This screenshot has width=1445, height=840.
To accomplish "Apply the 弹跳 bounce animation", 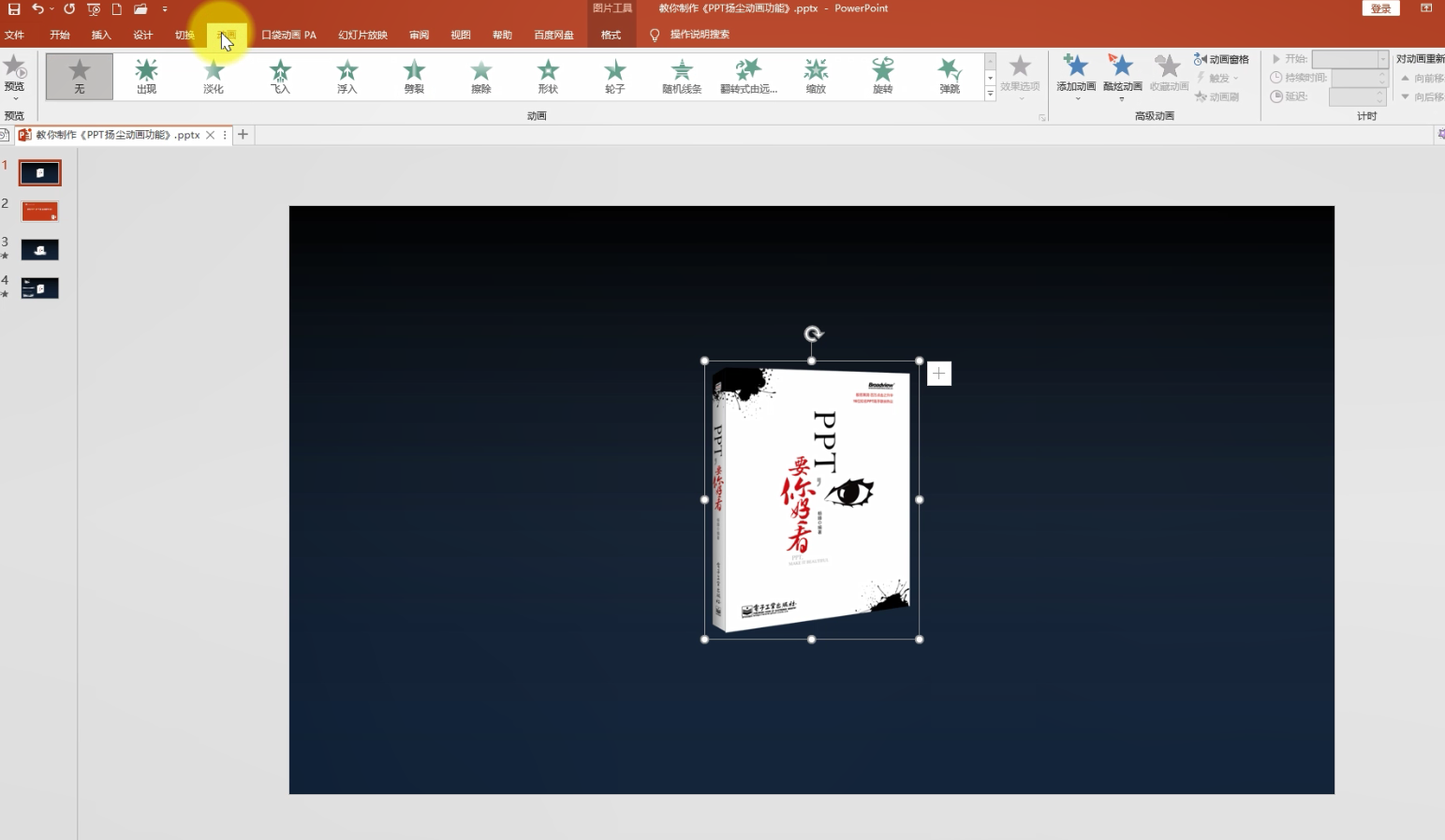I will [950, 76].
